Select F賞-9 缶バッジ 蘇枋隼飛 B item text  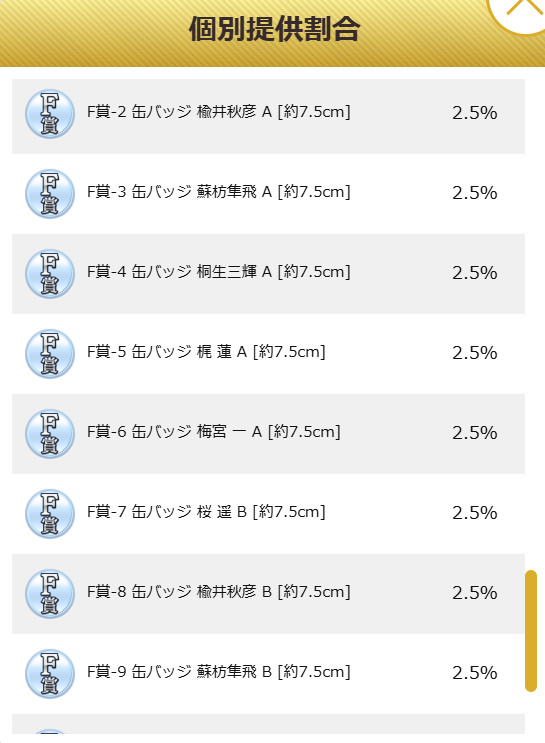(x=219, y=673)
